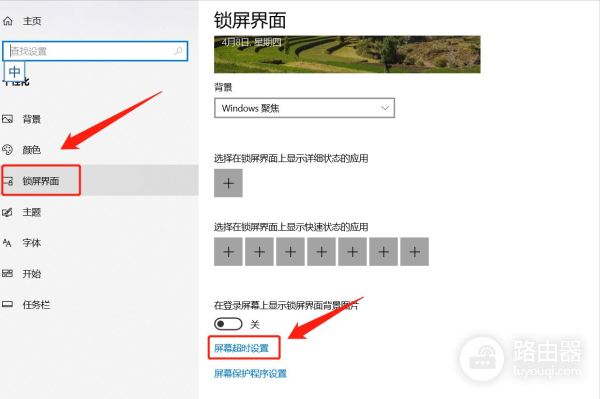Click the sixth quick status plus tile
The image size is (600, 399).
click(383, 252)
